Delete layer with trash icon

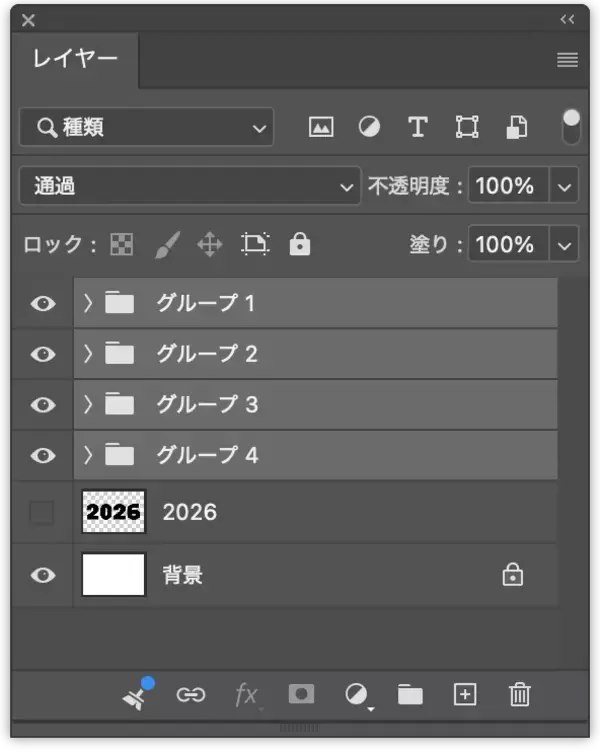(x=519, y=694)
